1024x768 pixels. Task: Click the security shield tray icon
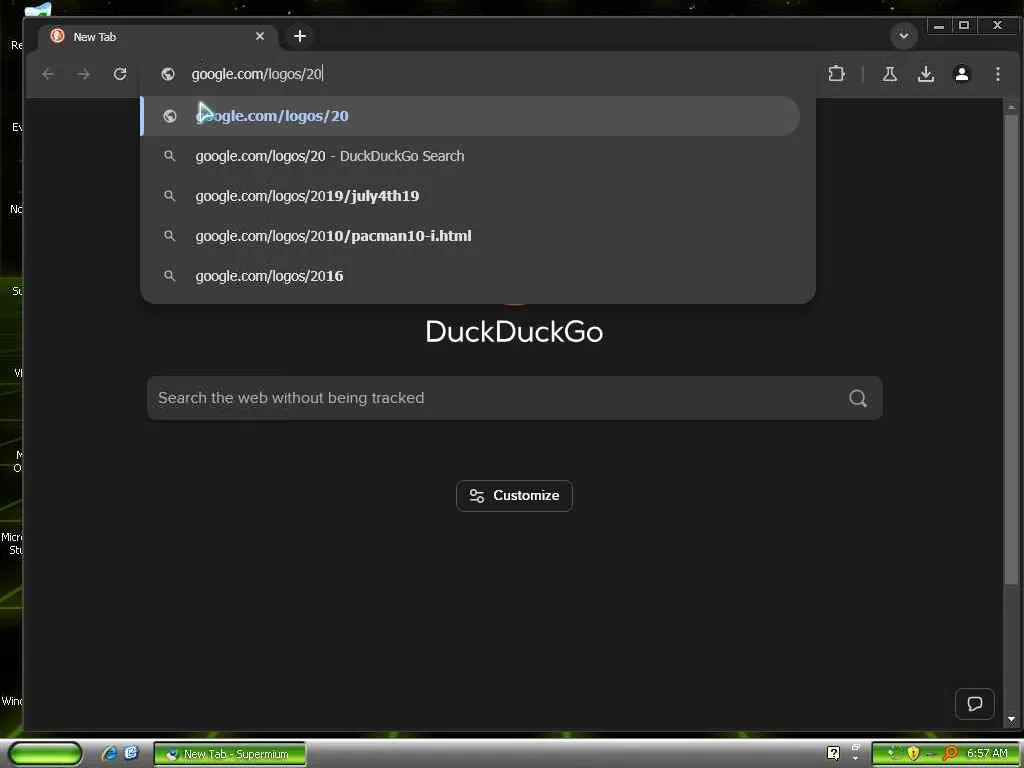tap(913, 754)
